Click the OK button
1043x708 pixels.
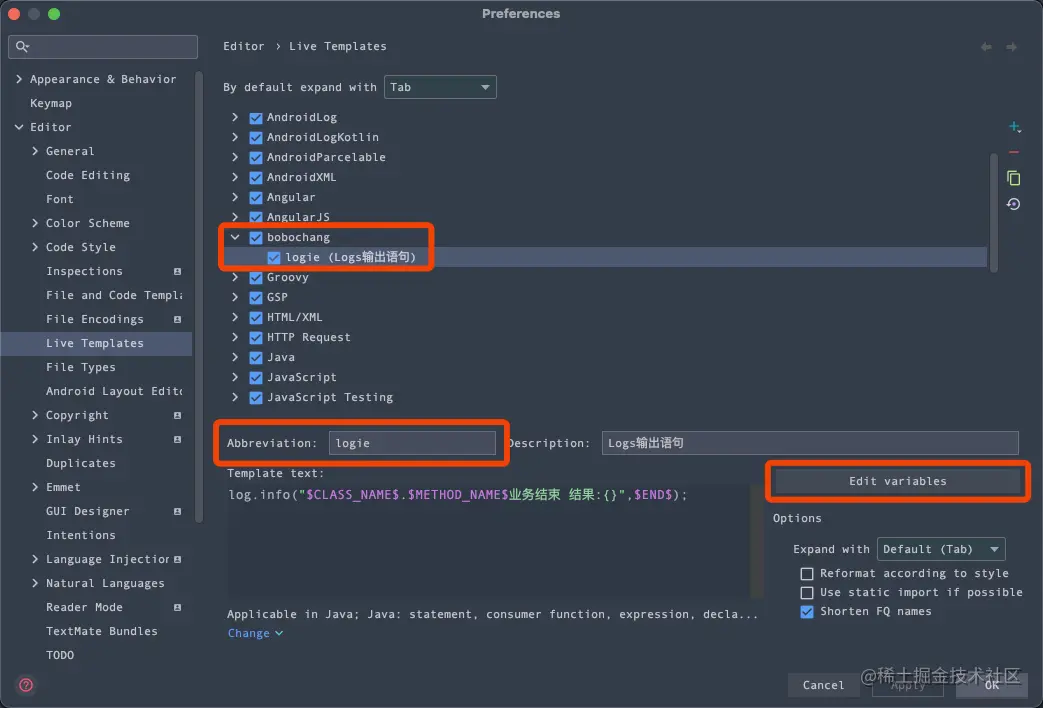992,685
